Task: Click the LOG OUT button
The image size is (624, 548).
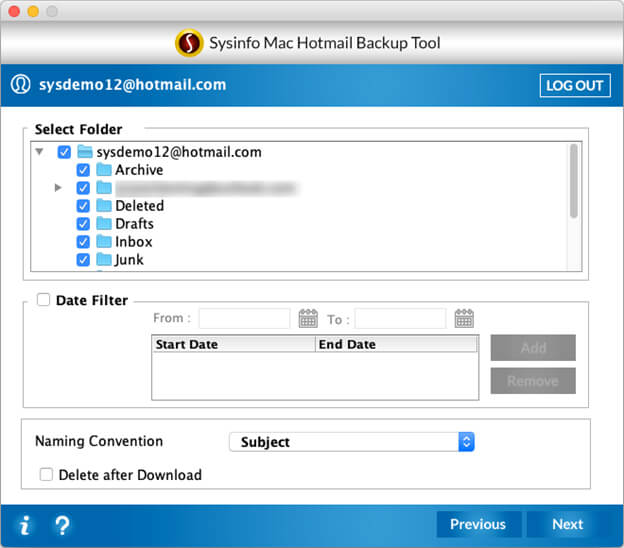Action: (575, 85)
